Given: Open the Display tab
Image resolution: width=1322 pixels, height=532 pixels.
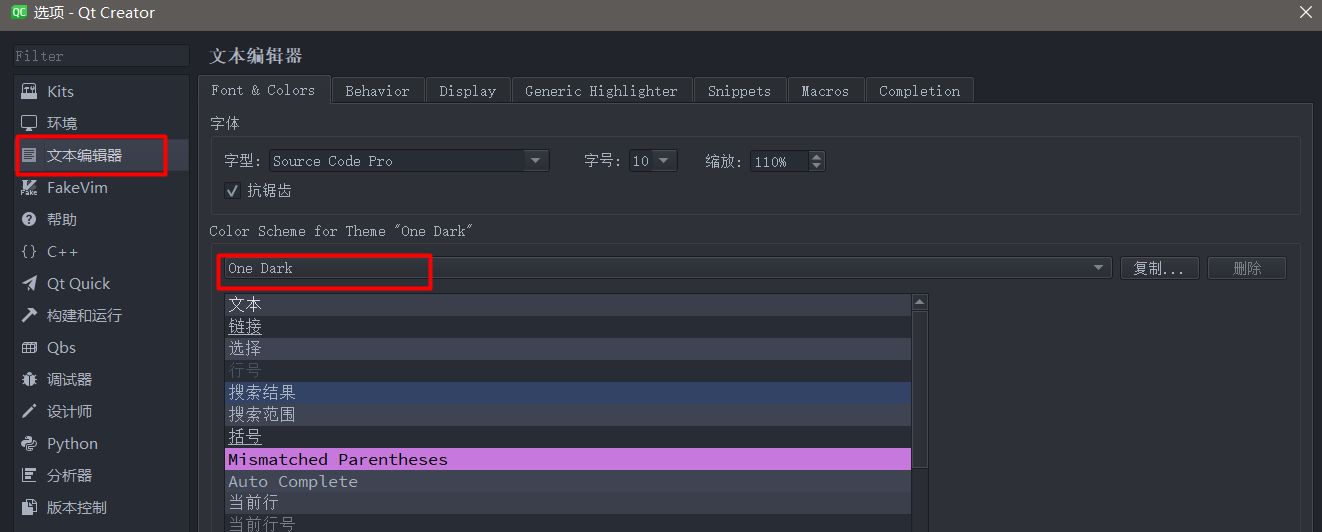Looking at the screenshot, I should tap(467, 91).
